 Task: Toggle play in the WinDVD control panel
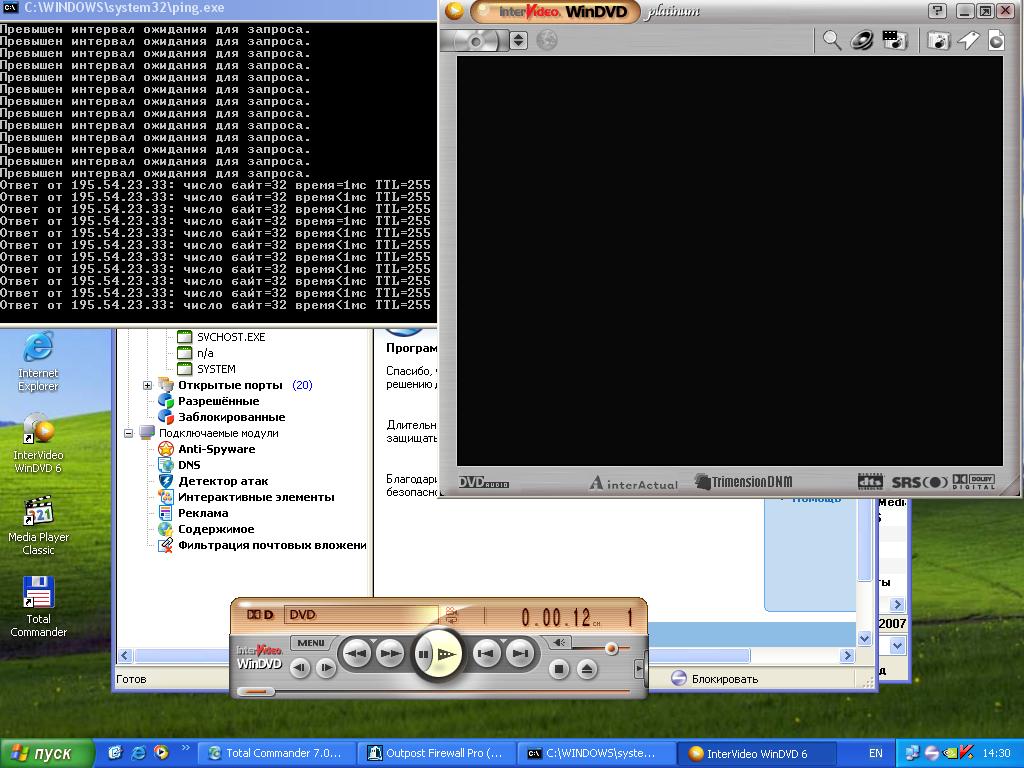coord(448,655)
